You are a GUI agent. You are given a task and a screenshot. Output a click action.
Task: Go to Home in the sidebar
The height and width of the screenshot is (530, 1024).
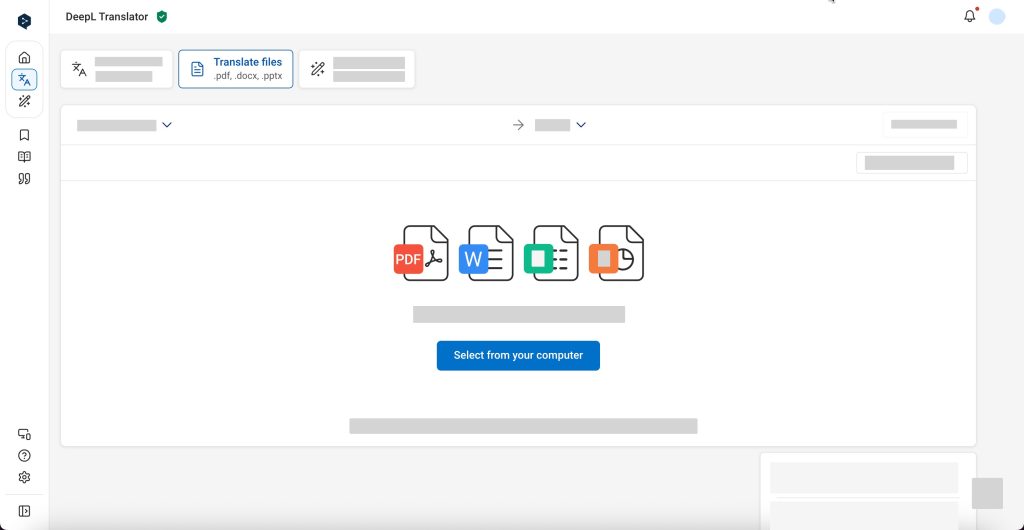(24, 58)
